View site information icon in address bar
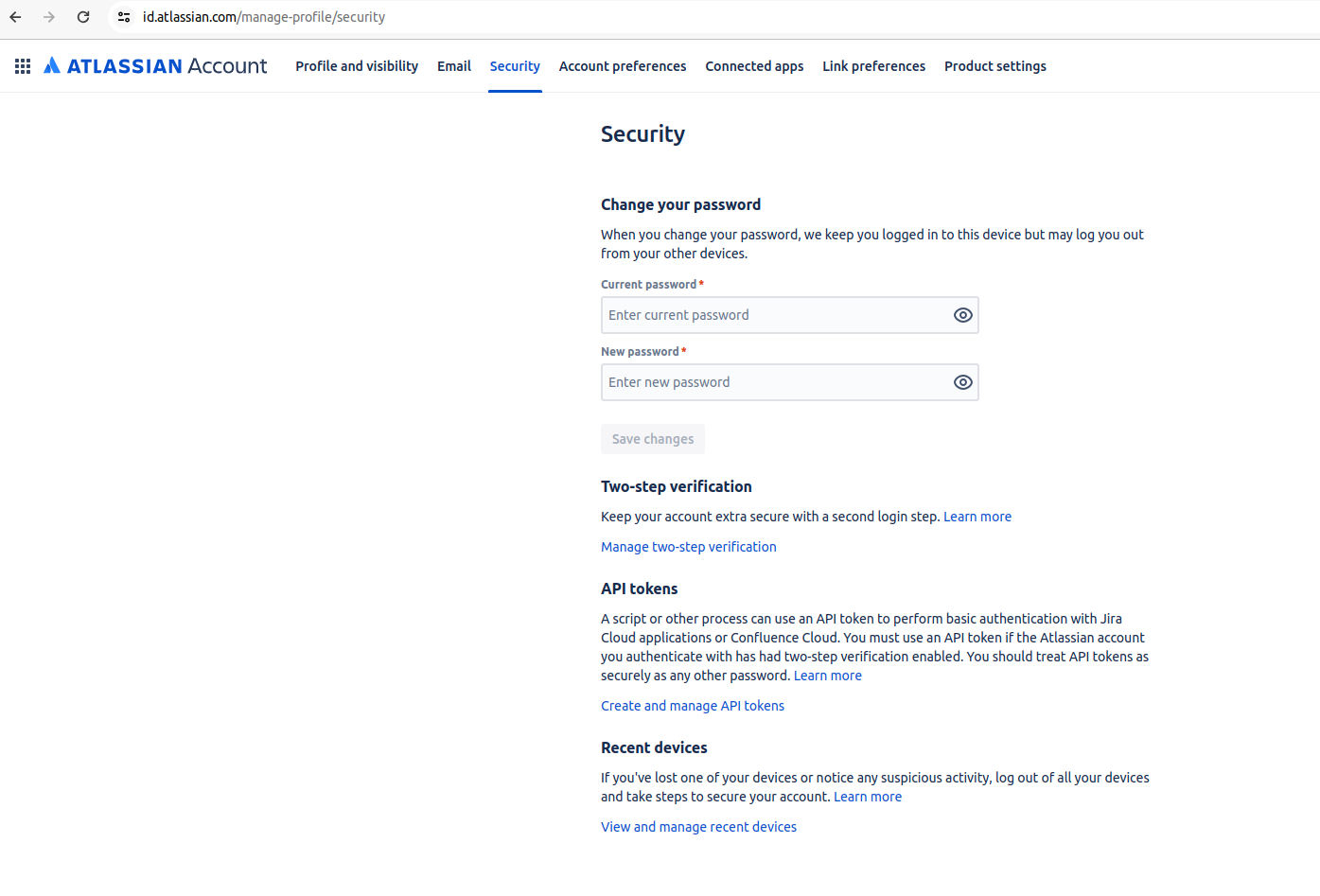Image resolution: width=1320 pixels, height=896 pixels. pos(124,17)
